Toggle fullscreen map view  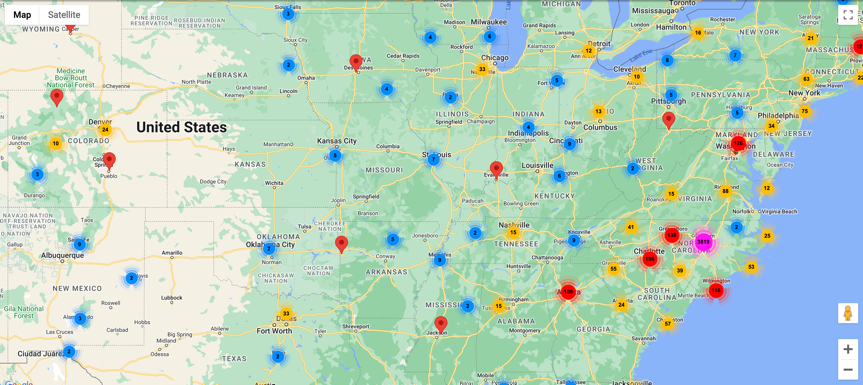[848, 15]
